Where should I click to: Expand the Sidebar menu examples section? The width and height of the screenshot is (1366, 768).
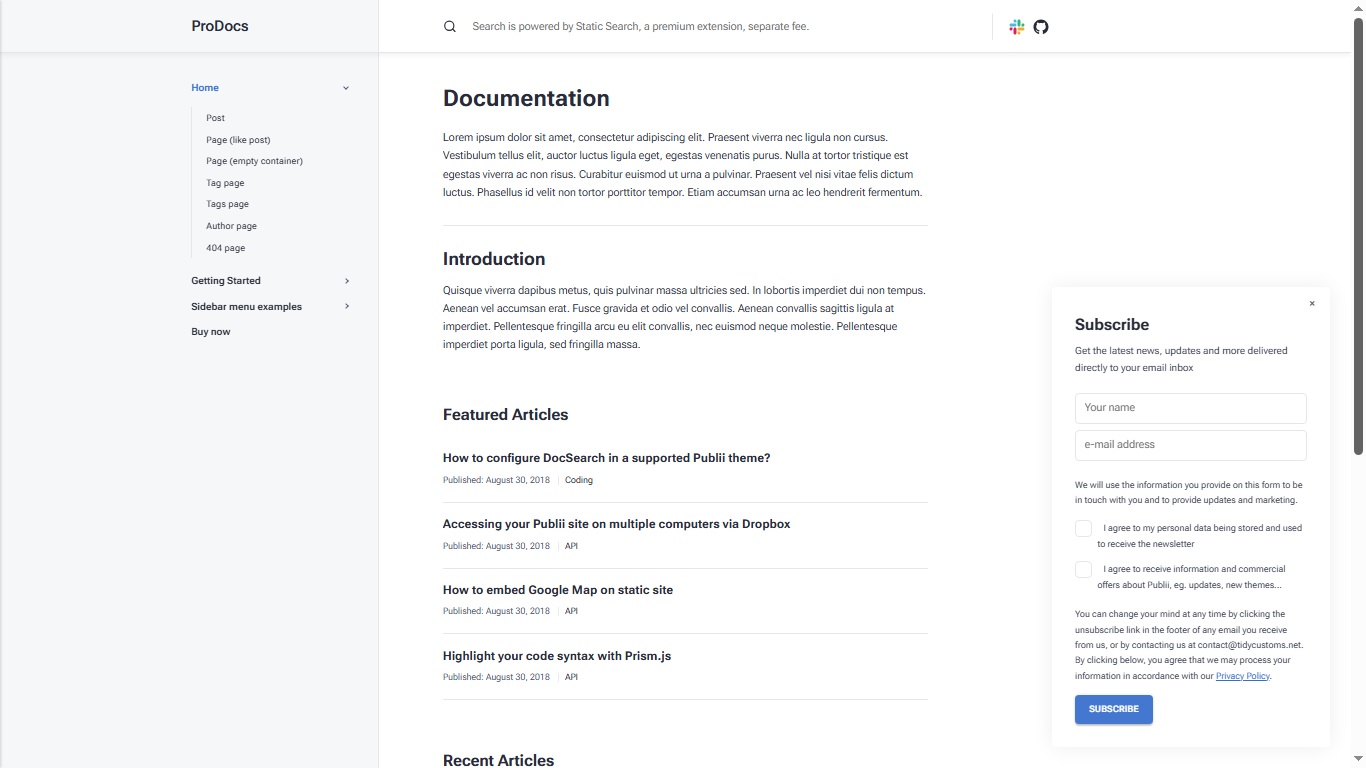345,307
